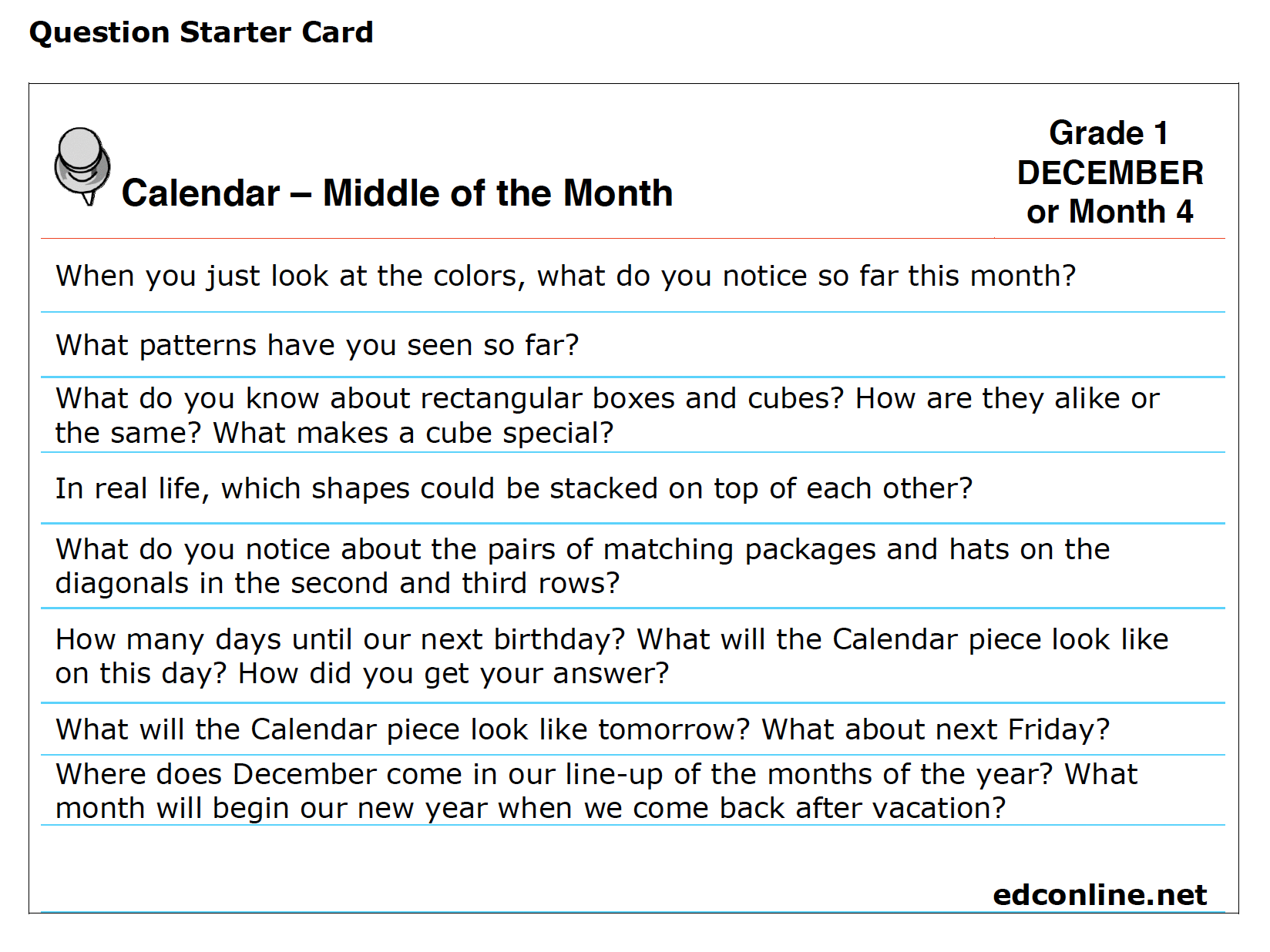Click the December line-up of months question
This screenshot has height=952, width=1270.
point(596,791)
